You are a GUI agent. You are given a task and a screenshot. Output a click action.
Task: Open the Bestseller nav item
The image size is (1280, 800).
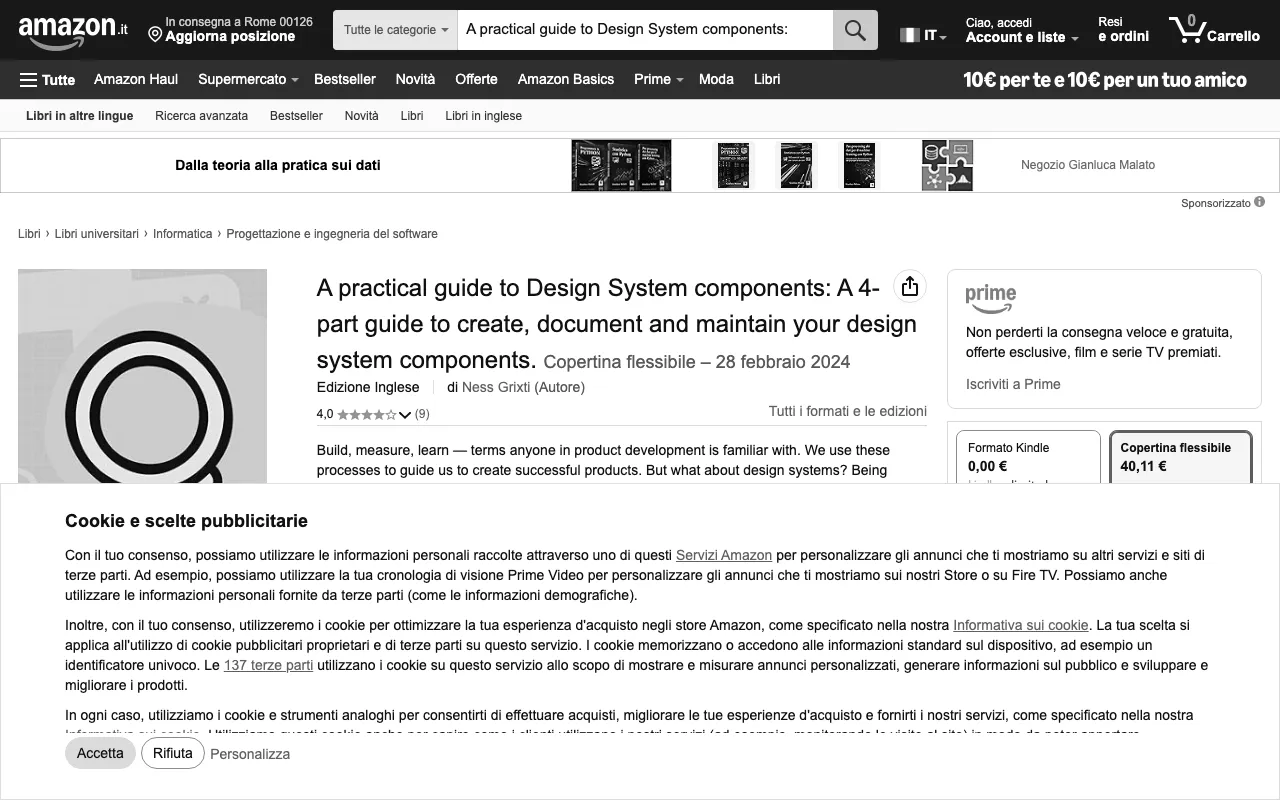345,79
